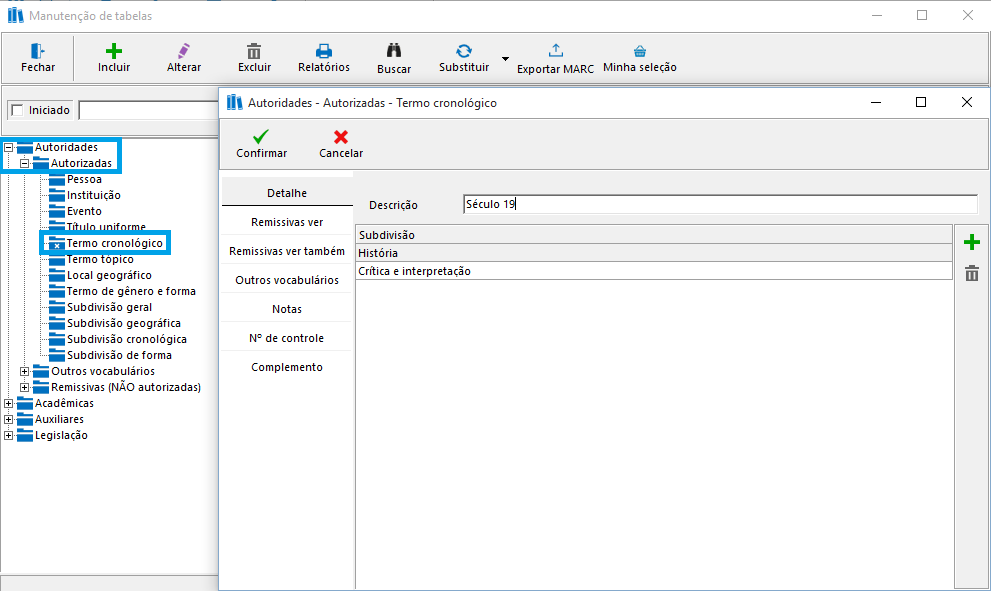The image size is (991, 591).
Task: Add a subdivision with green plus icon
Action: coord(971,242)
